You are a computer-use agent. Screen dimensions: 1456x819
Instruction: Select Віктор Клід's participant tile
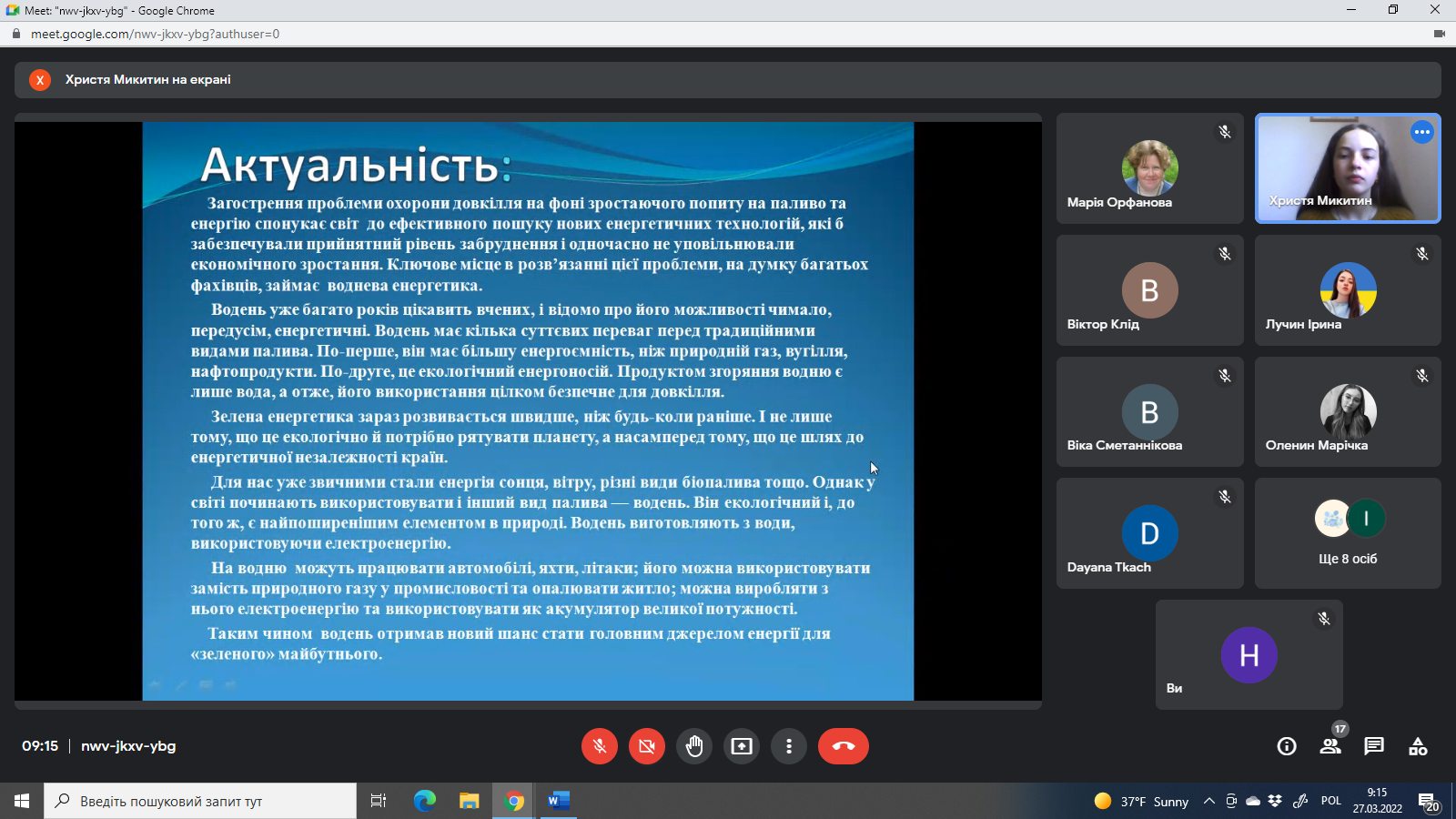pyautogui.click(x=1149, y=290)
